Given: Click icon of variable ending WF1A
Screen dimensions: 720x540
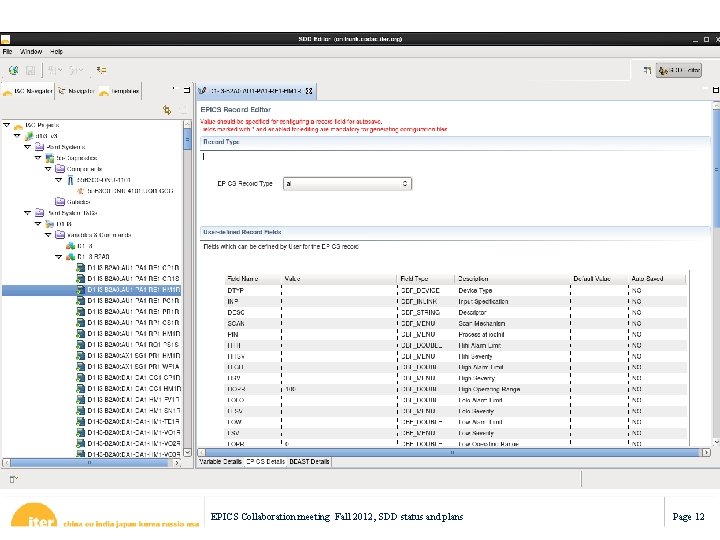Looking at the screenshot, I should [x=80, y=366].
